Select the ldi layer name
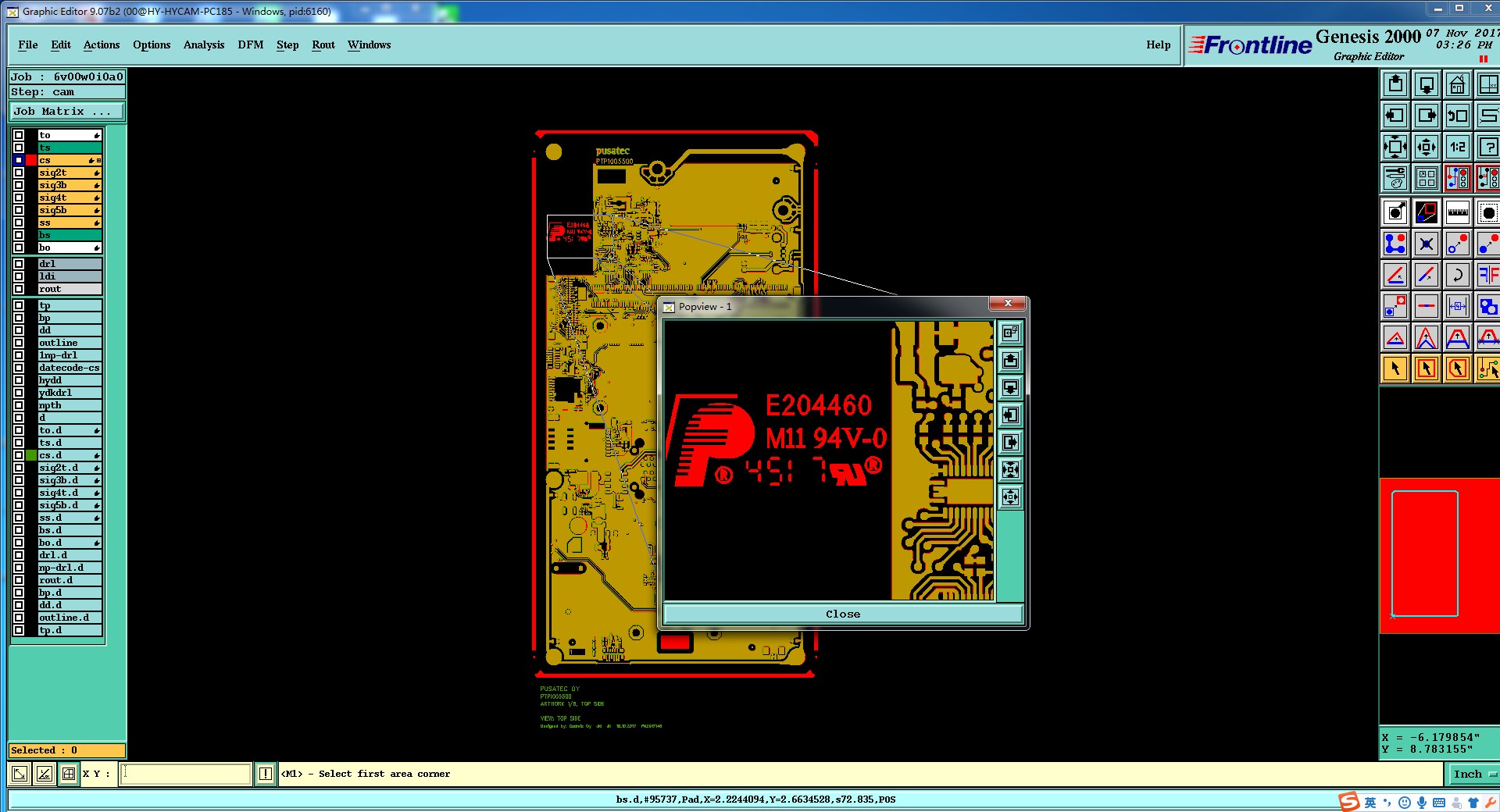 click(x=70, y=276)
